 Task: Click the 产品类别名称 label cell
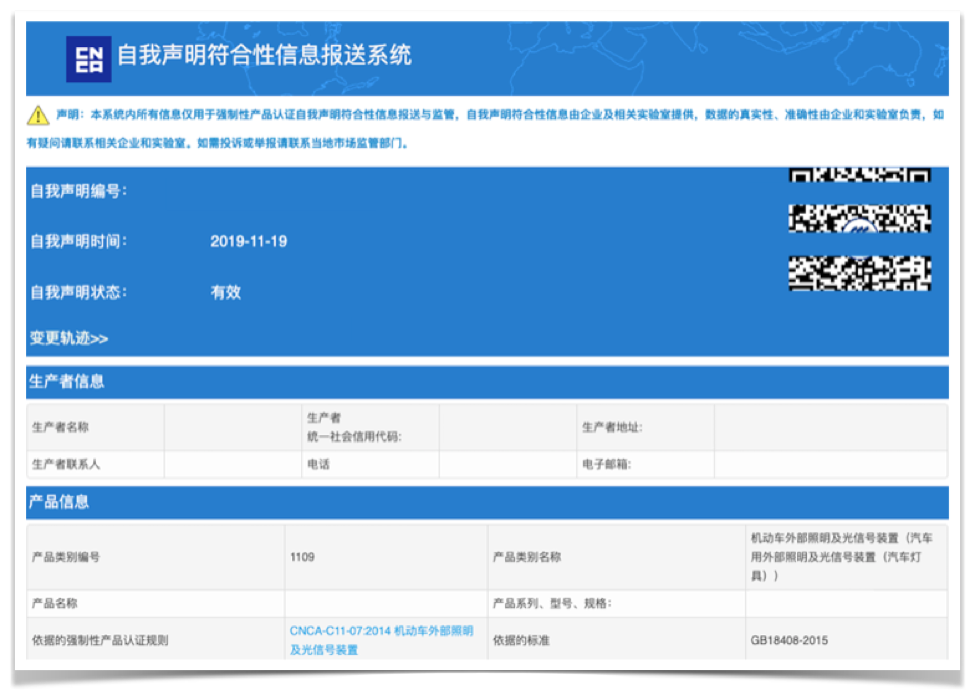tap(616, 557)
